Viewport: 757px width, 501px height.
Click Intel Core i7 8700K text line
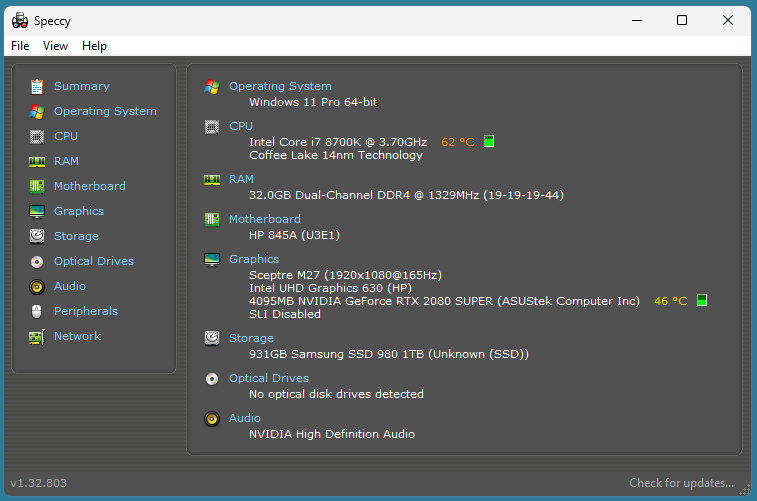point(338,142)
